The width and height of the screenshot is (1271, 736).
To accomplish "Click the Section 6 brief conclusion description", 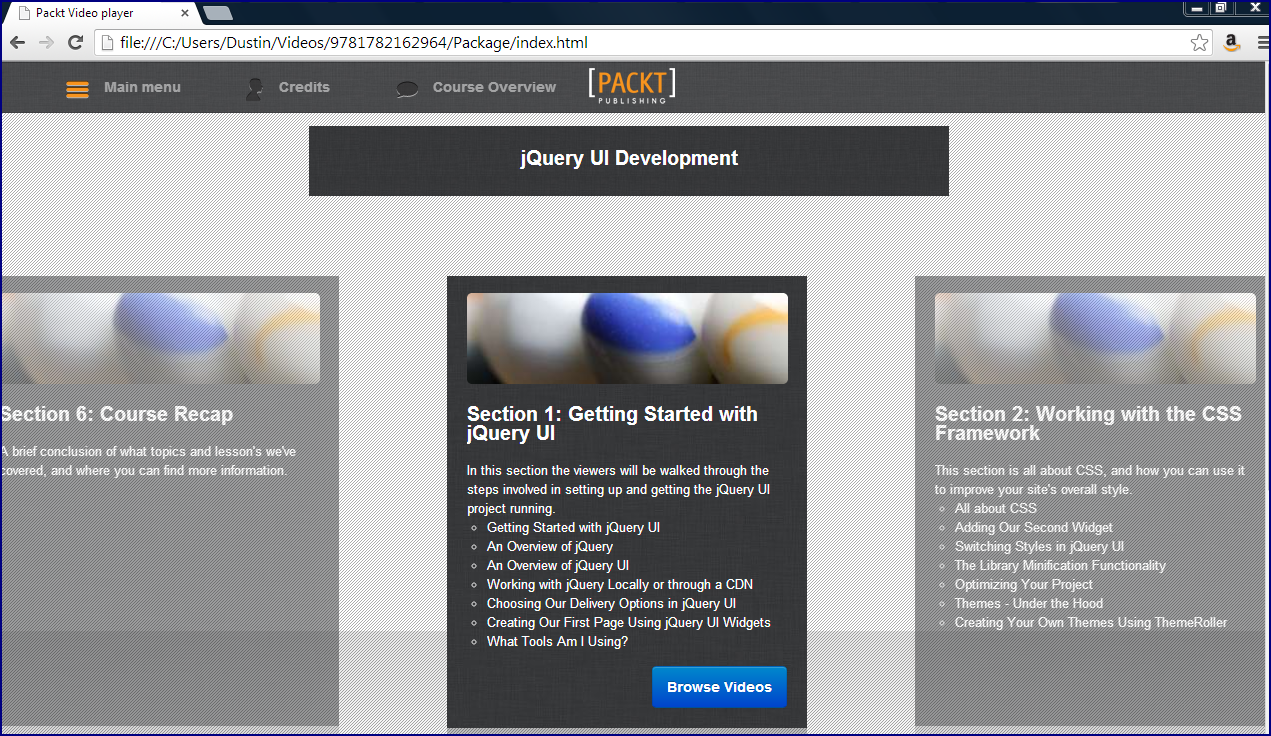I will (x=148, y=461).
